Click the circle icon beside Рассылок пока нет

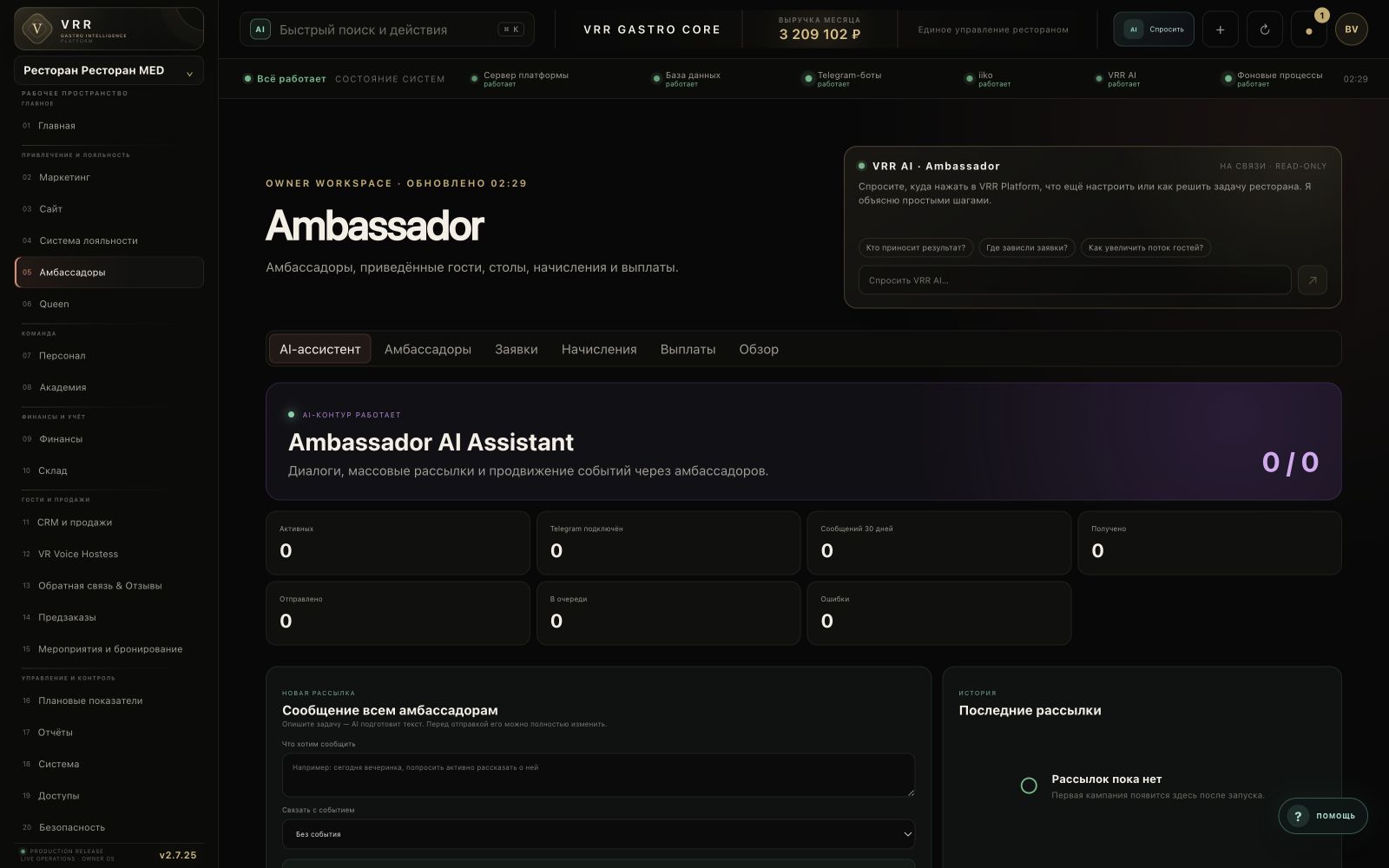click(x=1029, y=786)
